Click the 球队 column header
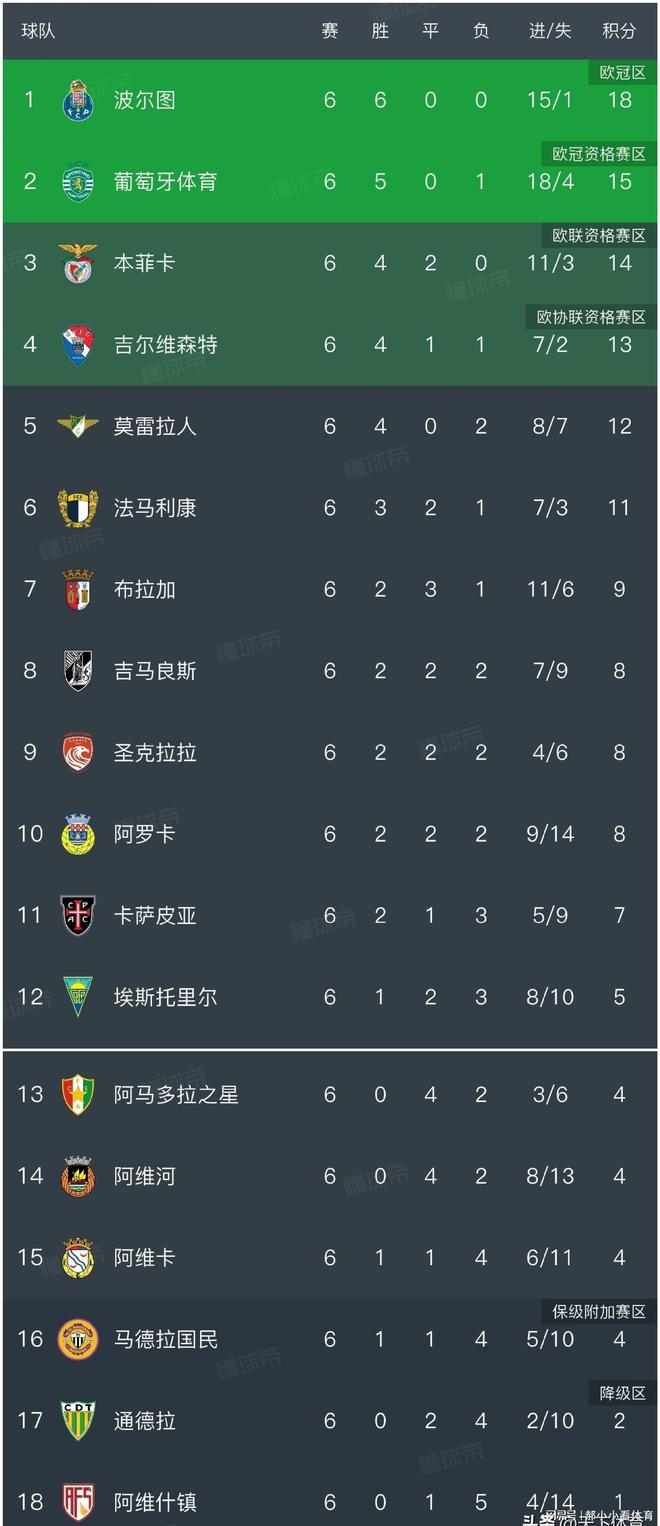Image resolution: width=660 pixels, height=1526 pixels. coord(38,31)
